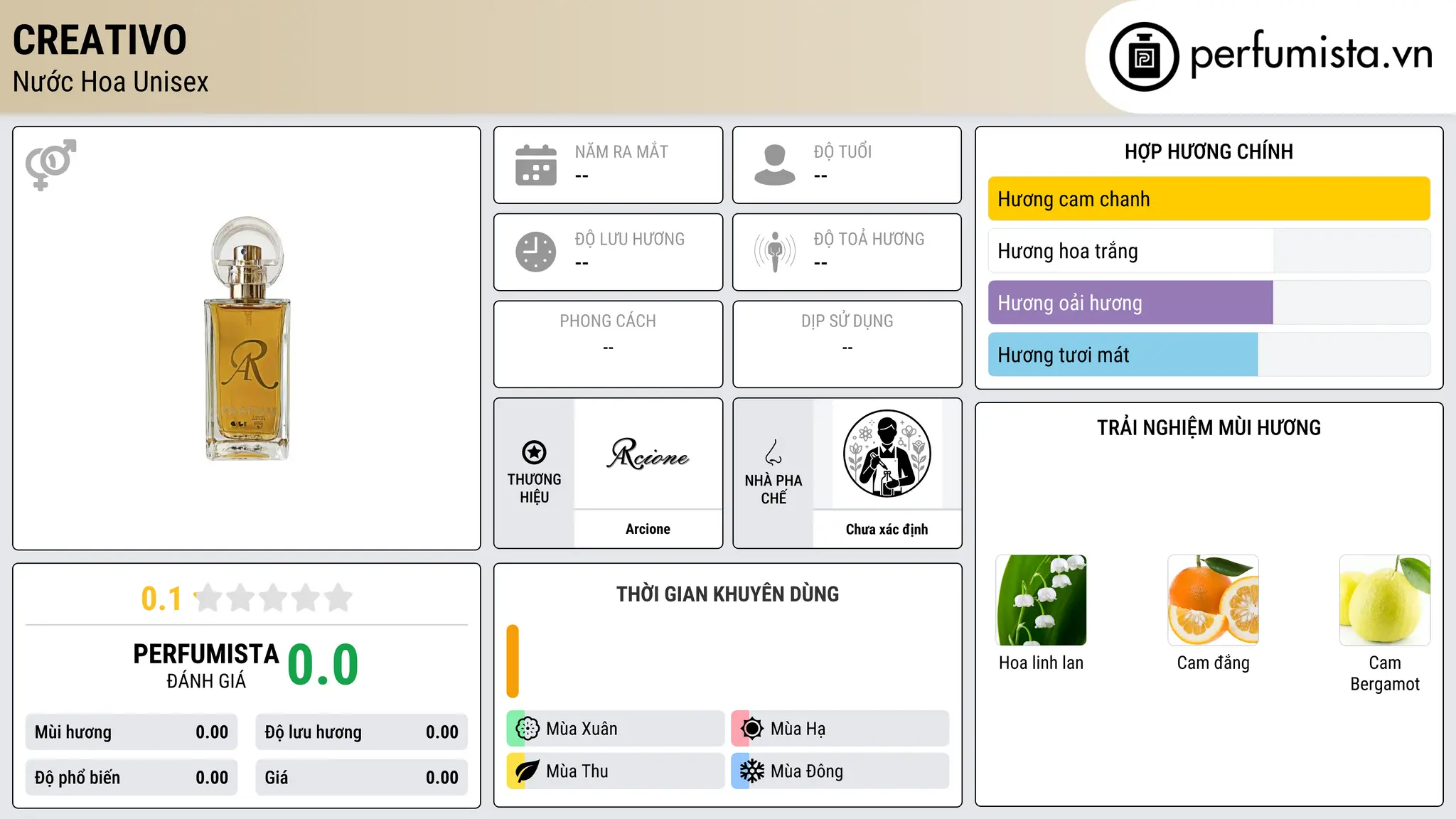Click the perfumer illustration icon
The width and height of the screenshot is (1456, 819).
coord(887,454)
